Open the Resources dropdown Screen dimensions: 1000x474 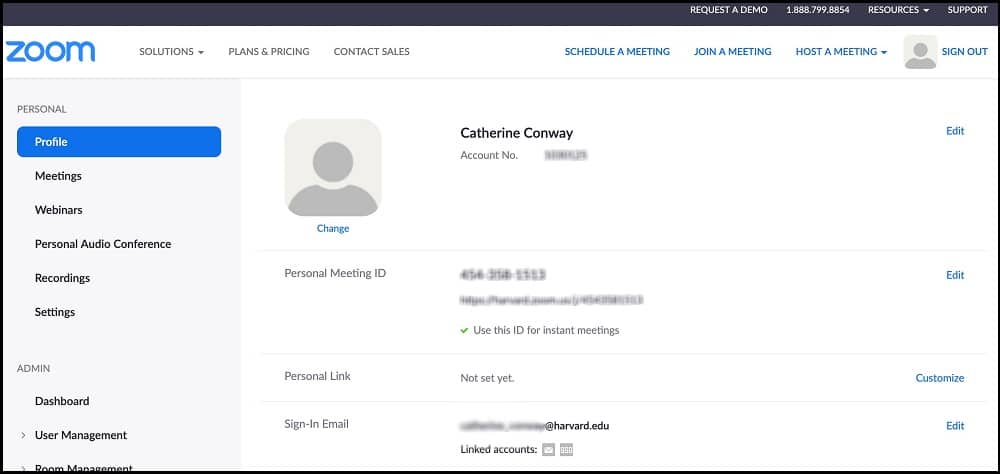click(x=899, y=10)
